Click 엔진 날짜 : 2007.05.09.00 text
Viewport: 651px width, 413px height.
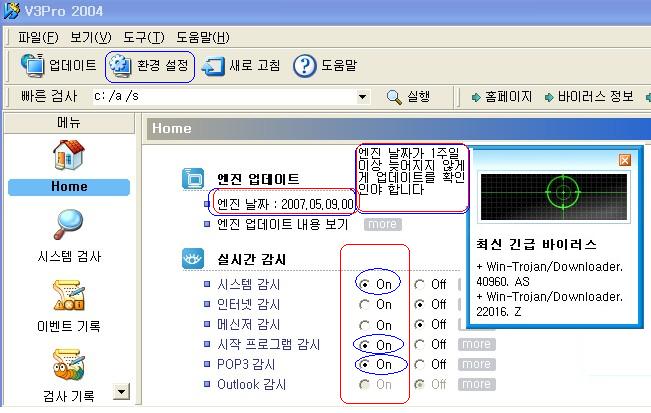point(285,204)
